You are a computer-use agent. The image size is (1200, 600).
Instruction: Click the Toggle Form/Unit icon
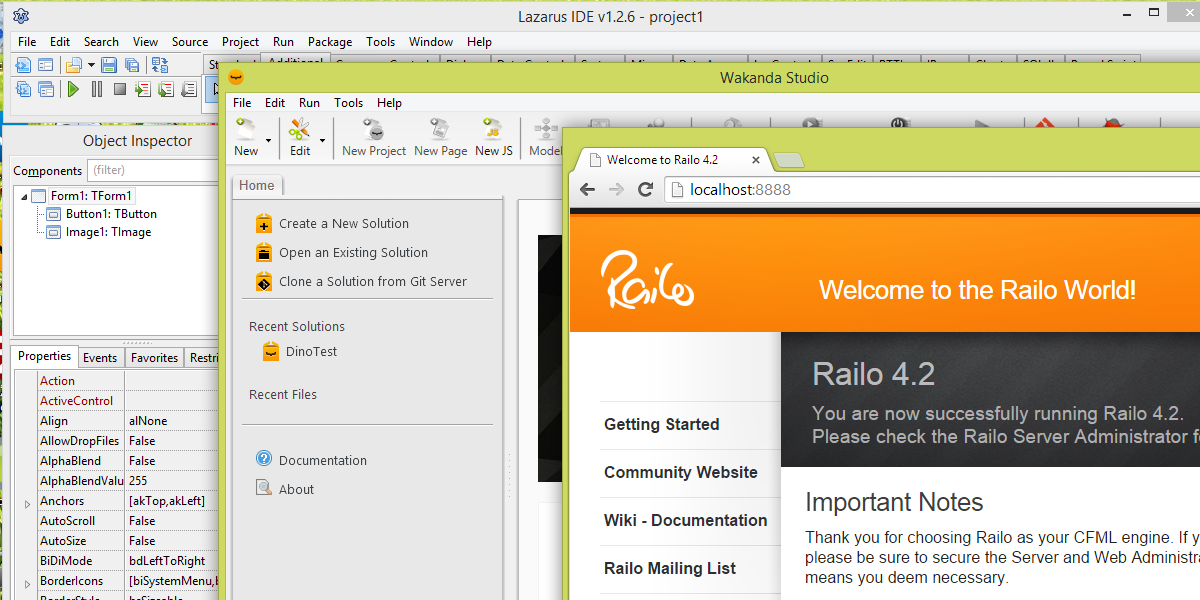pos(159,66)
